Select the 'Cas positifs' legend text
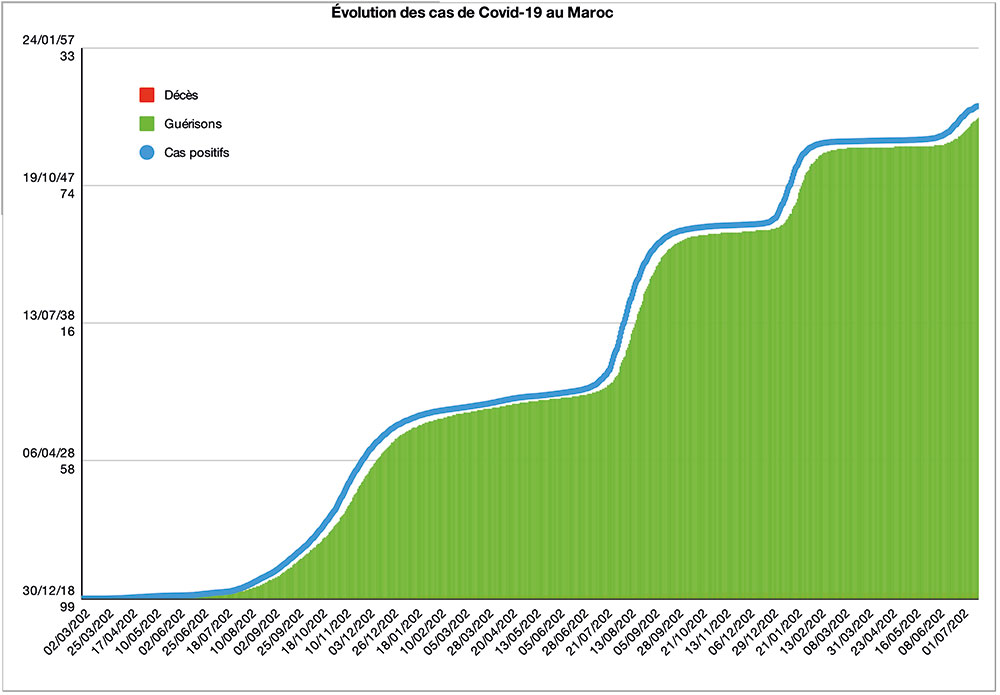Image resolution: width=1000 pixels, height=695 pixels. click(x=197, y=153)
